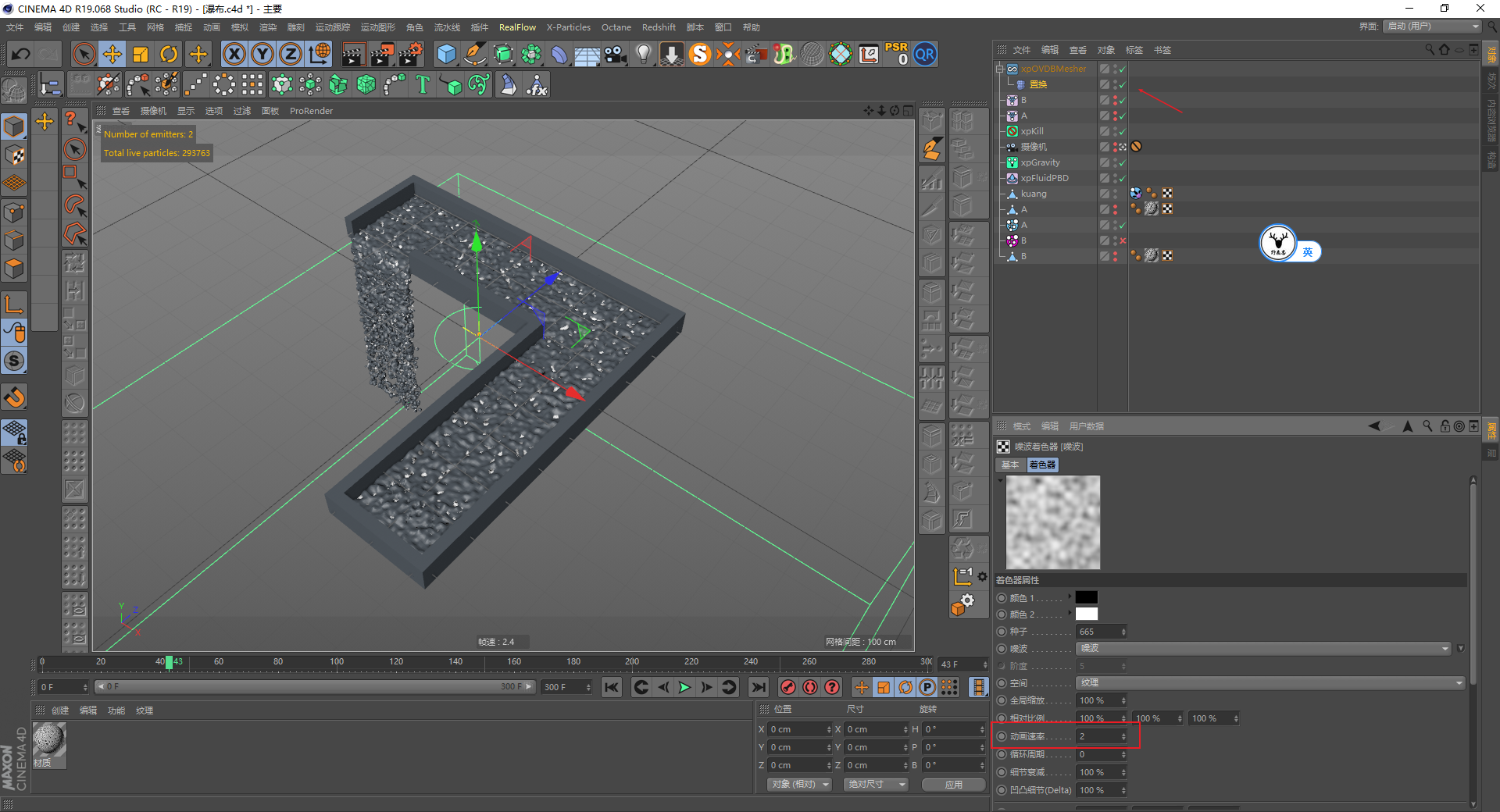The height and width of the screenshot is (812, 1500).
Task: Open the 模拟 menu in main menu bar
Action: point(239,27)
